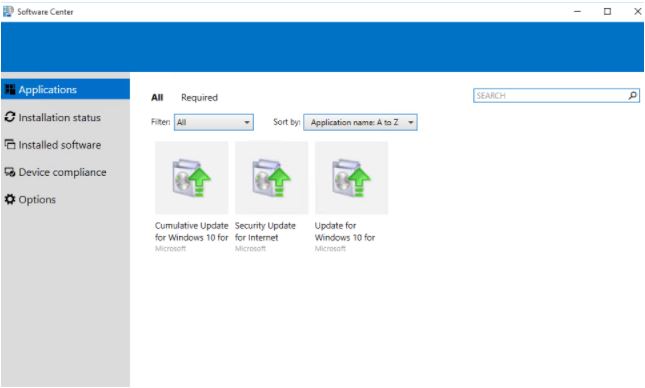Open the Sort by Application name dropdown
This screenshot has width=645, height=388.
point(360,122)
